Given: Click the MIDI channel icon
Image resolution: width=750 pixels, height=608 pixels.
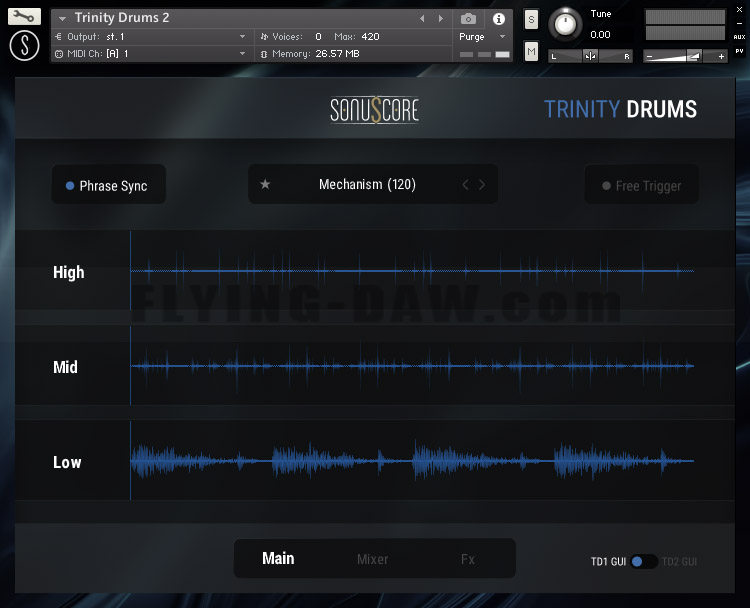Looking at the screenshot, I should (58, 54).
